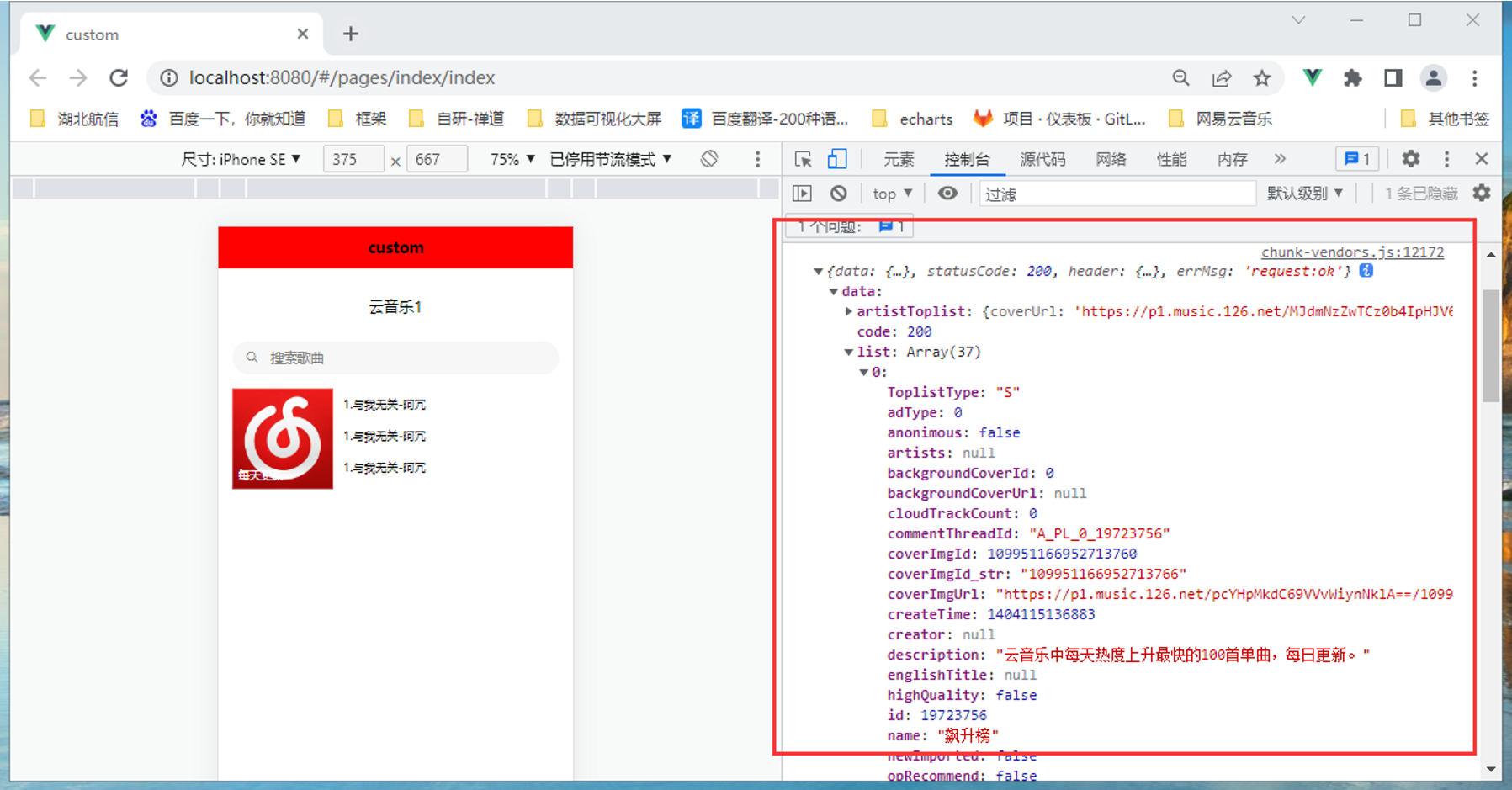Screen dimensions: 1512x790
Task: Open the 默认级别 log level dropdown
Action: point(1305,194)
